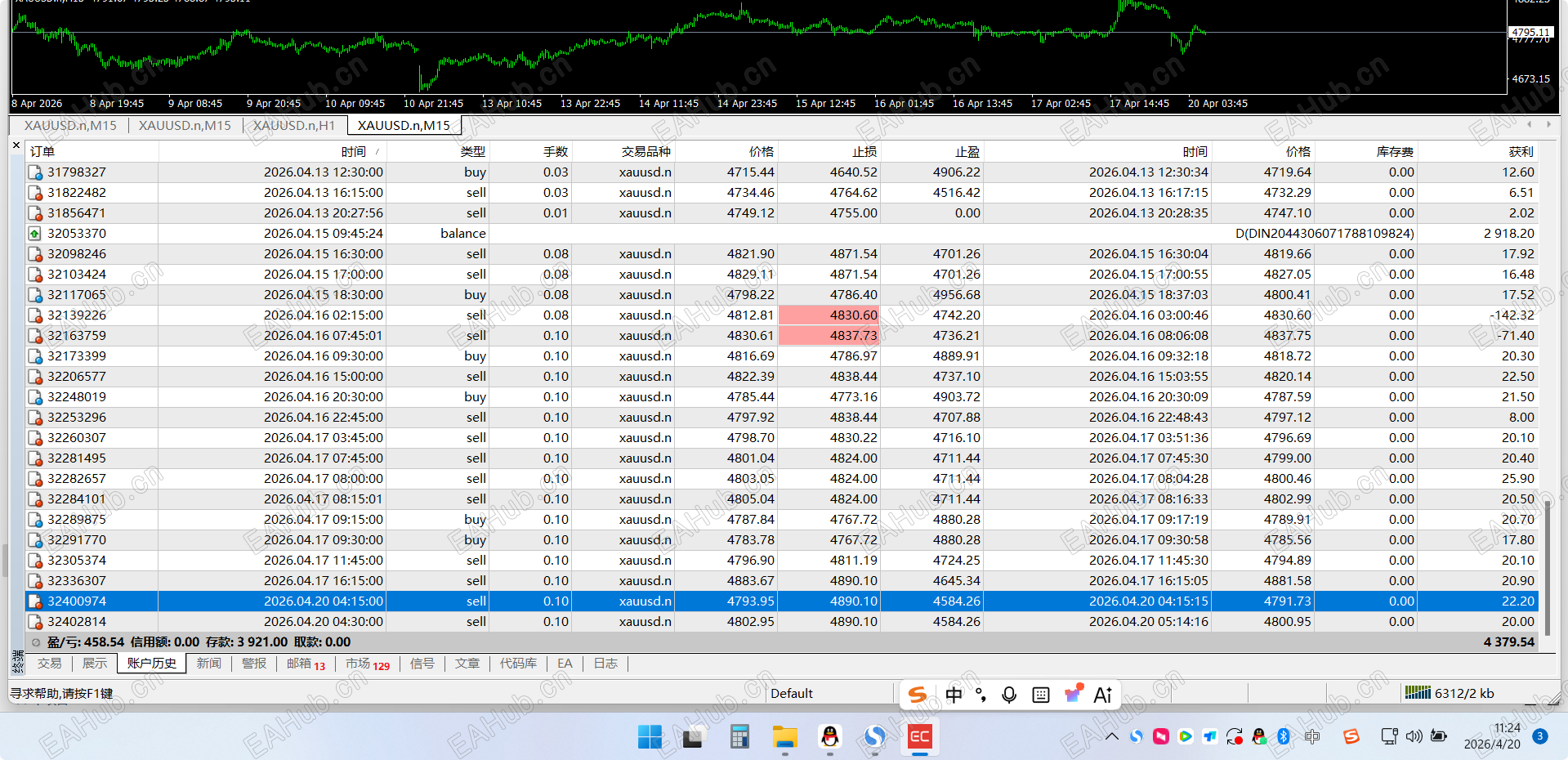
Task: Open the soft keyboard icon on IME bar
Action: pos(1041,695)
